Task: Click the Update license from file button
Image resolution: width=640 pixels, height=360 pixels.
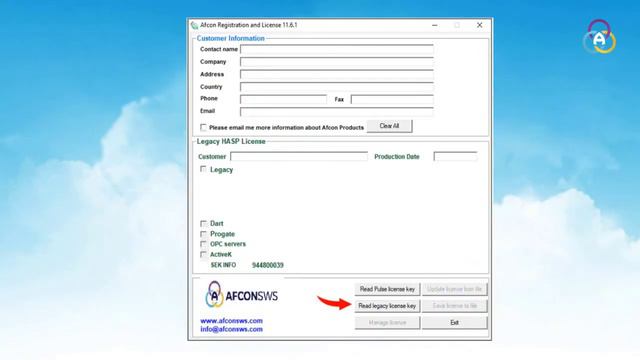Action: click(454, 289)
